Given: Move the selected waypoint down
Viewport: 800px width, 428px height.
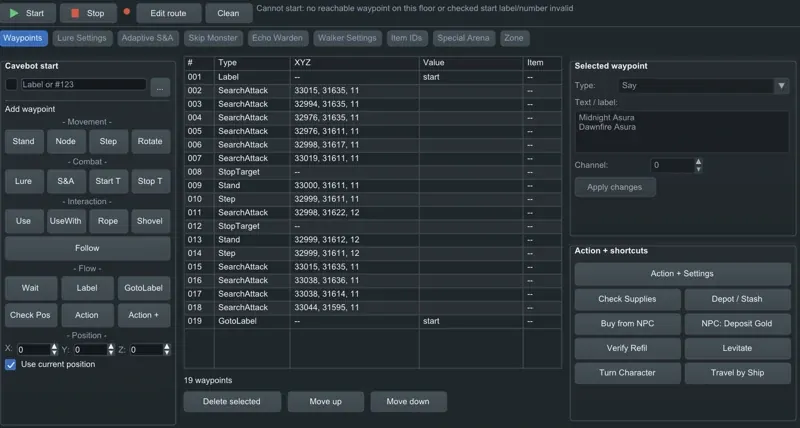Looking at the screenshot, I should tap(408, 402).
